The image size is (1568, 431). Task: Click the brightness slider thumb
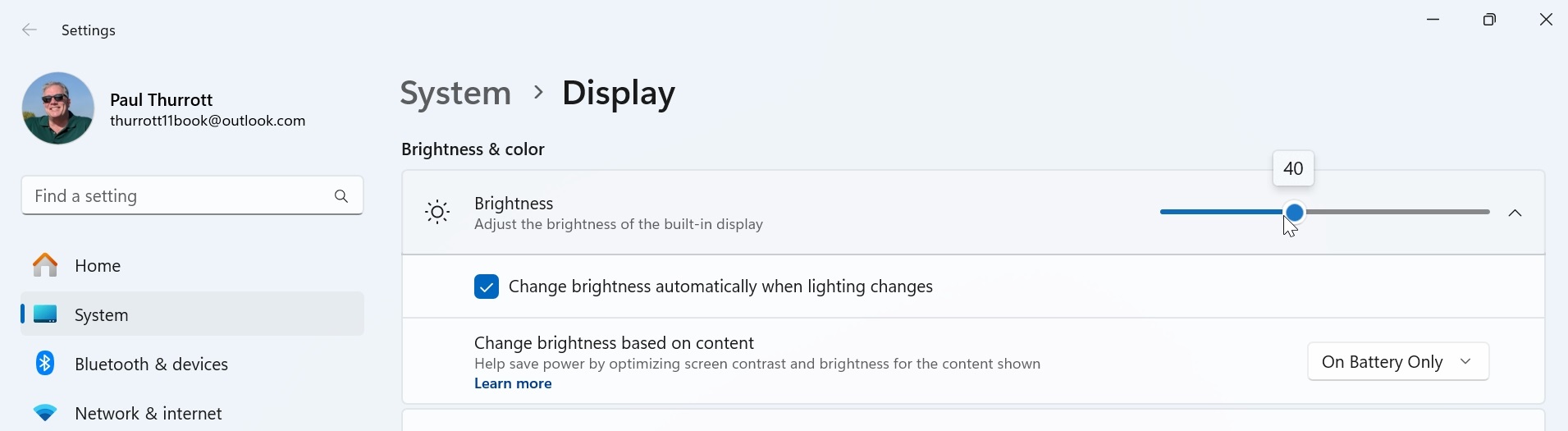[1295, 213]
